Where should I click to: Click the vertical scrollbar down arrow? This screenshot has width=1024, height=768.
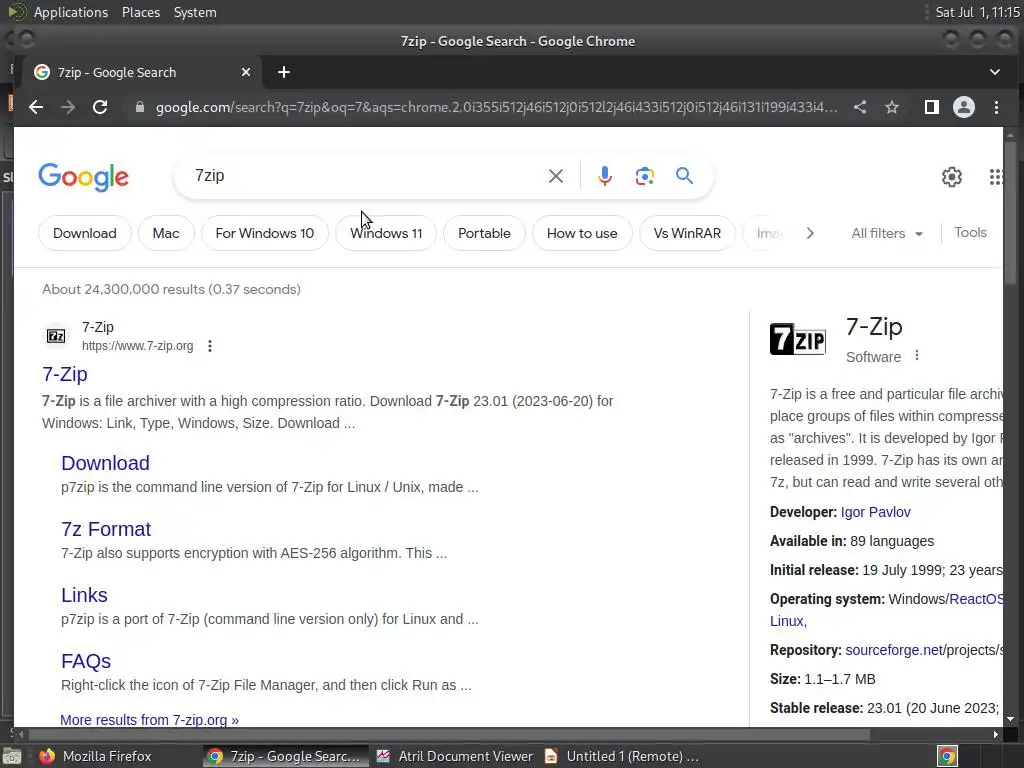click(x=1010, y=719)
